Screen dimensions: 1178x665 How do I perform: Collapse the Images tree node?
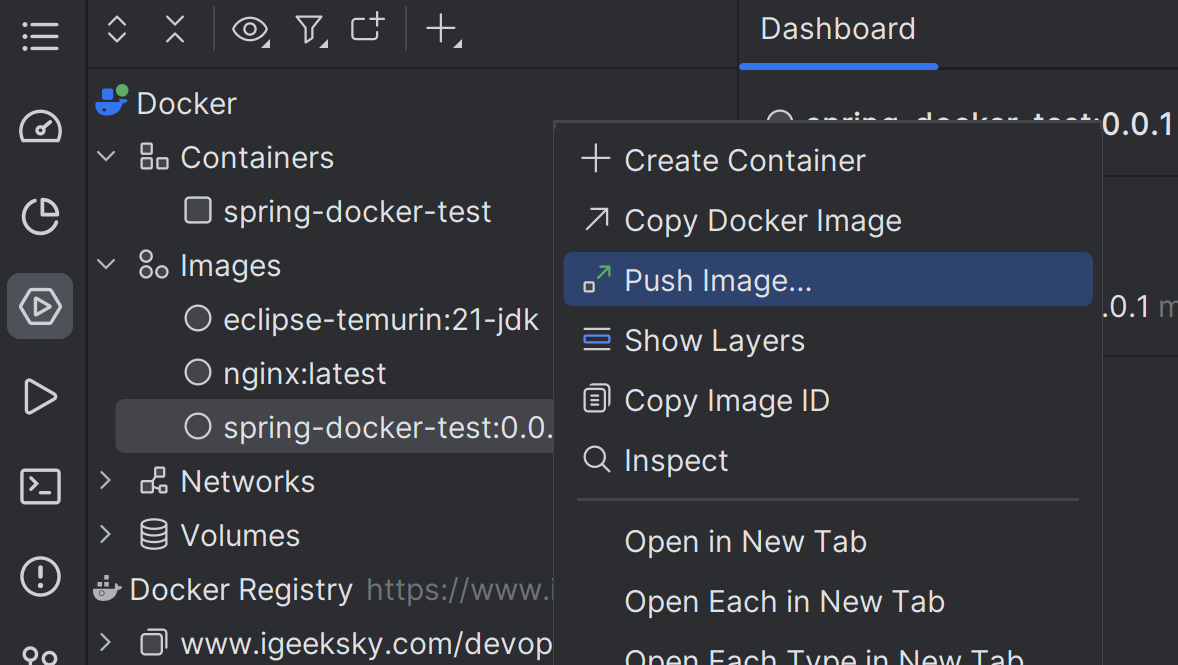105,265
